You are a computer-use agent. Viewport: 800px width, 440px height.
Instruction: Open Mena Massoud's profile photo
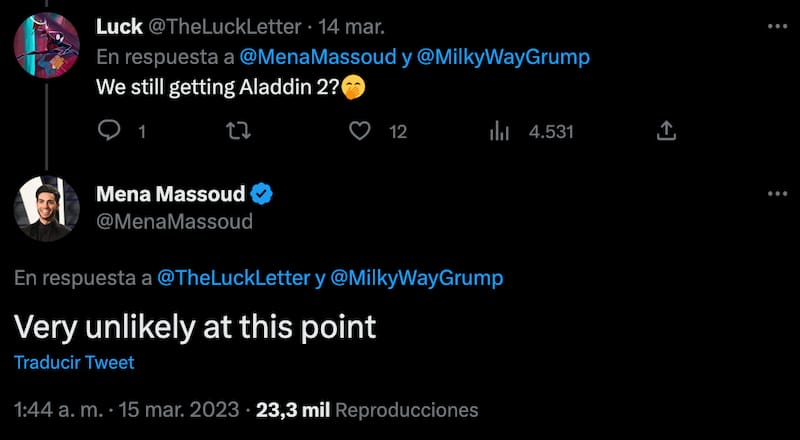click(x=47, y=210)
